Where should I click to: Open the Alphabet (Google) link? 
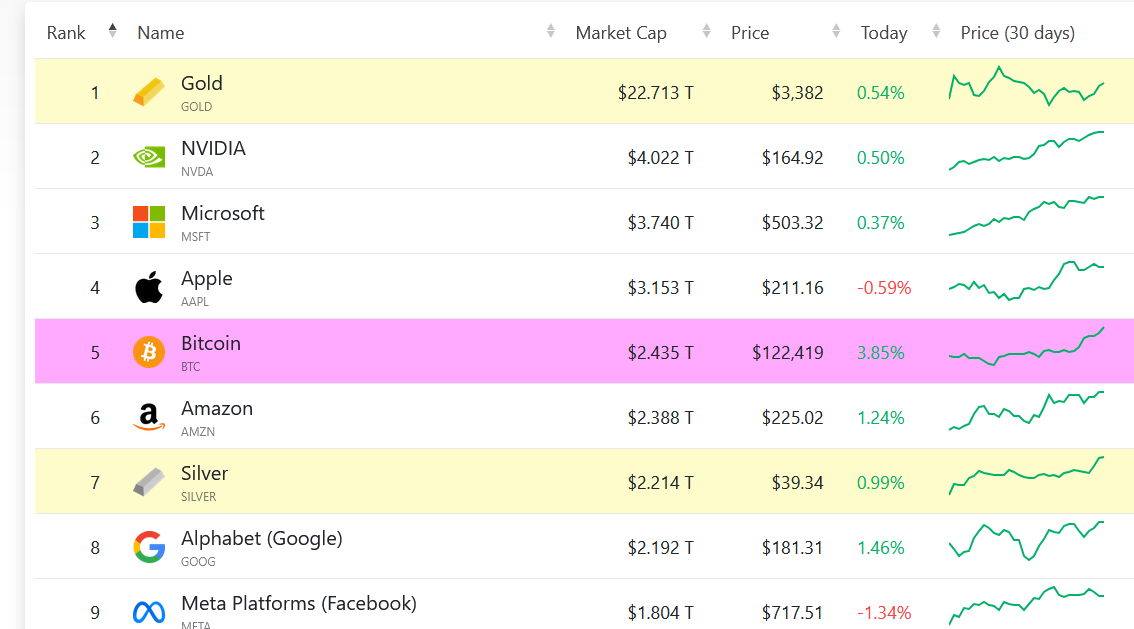[x=261, y=538]
